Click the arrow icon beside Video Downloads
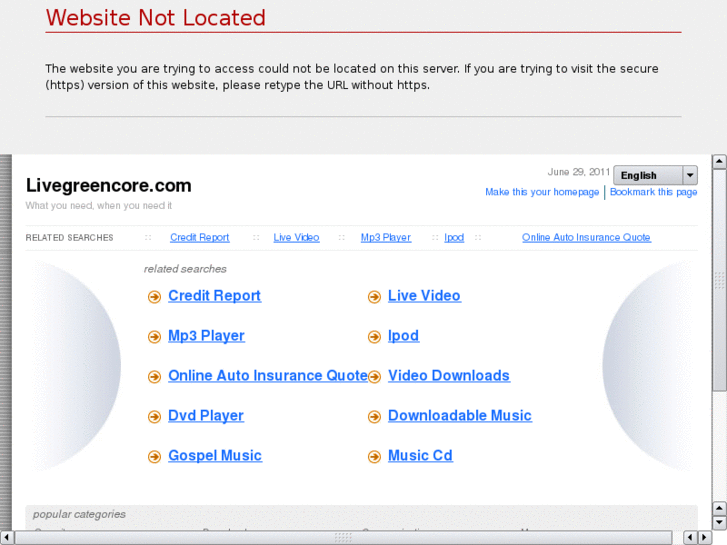 [374, 376]
